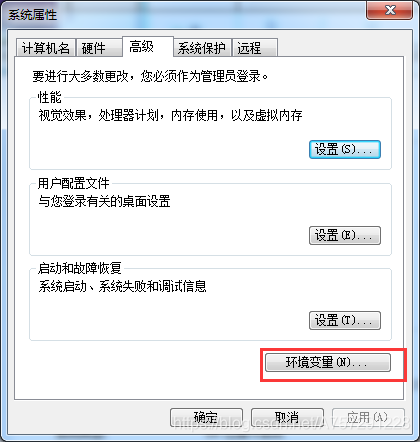Open the 环境变量(N) dialog
The width and height of the screenshot is (420, 442).
(x=328, y=362)
